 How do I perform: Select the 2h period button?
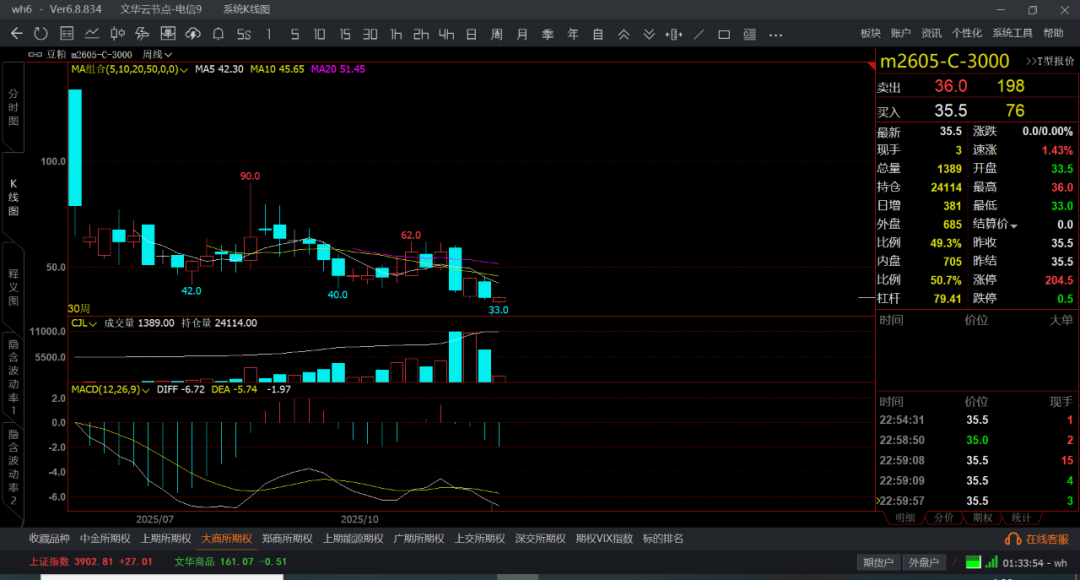click(x=421, y=34)
